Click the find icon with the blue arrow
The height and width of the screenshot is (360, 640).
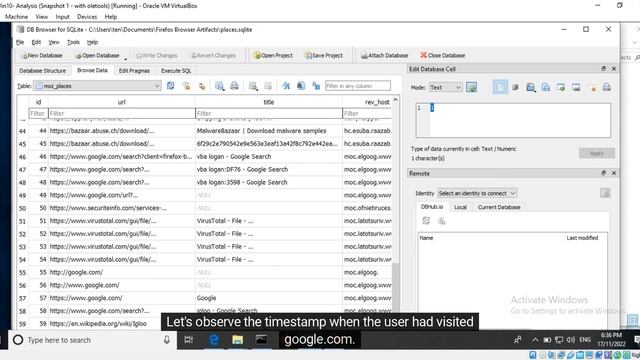(286, 86)
